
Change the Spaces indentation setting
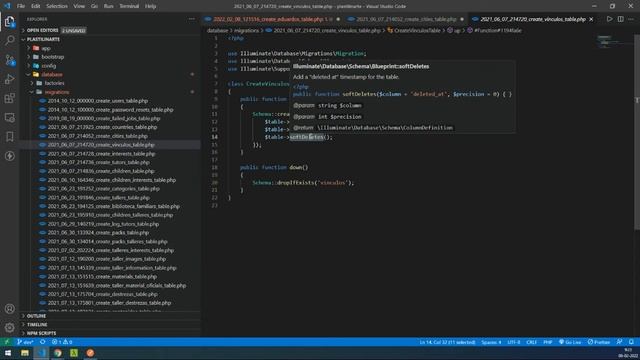tap(491, 342)
